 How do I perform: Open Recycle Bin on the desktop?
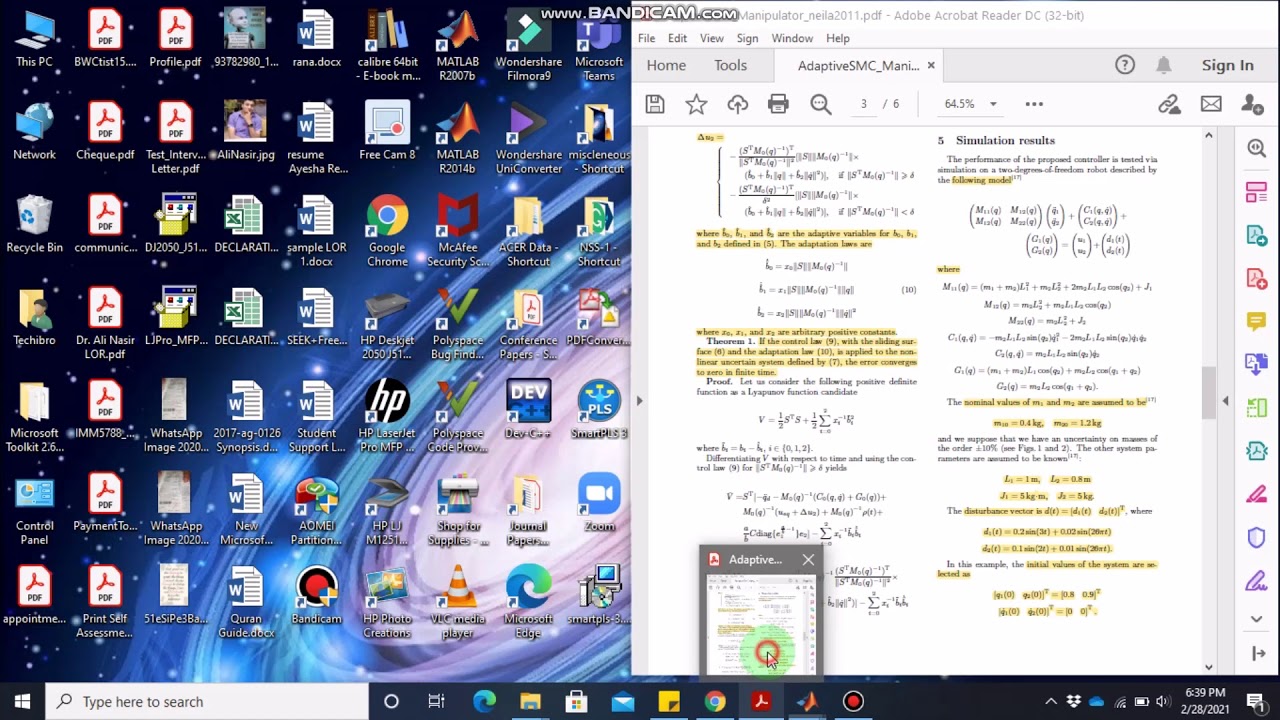point(34,224)
